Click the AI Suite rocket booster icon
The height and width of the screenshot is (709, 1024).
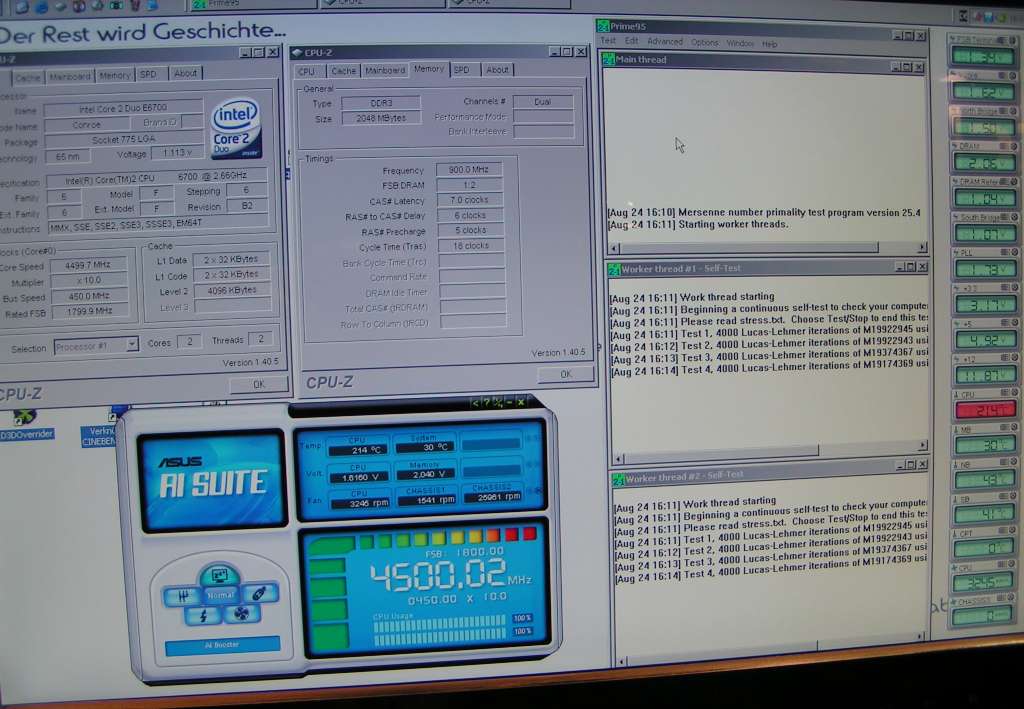[259, 593]
